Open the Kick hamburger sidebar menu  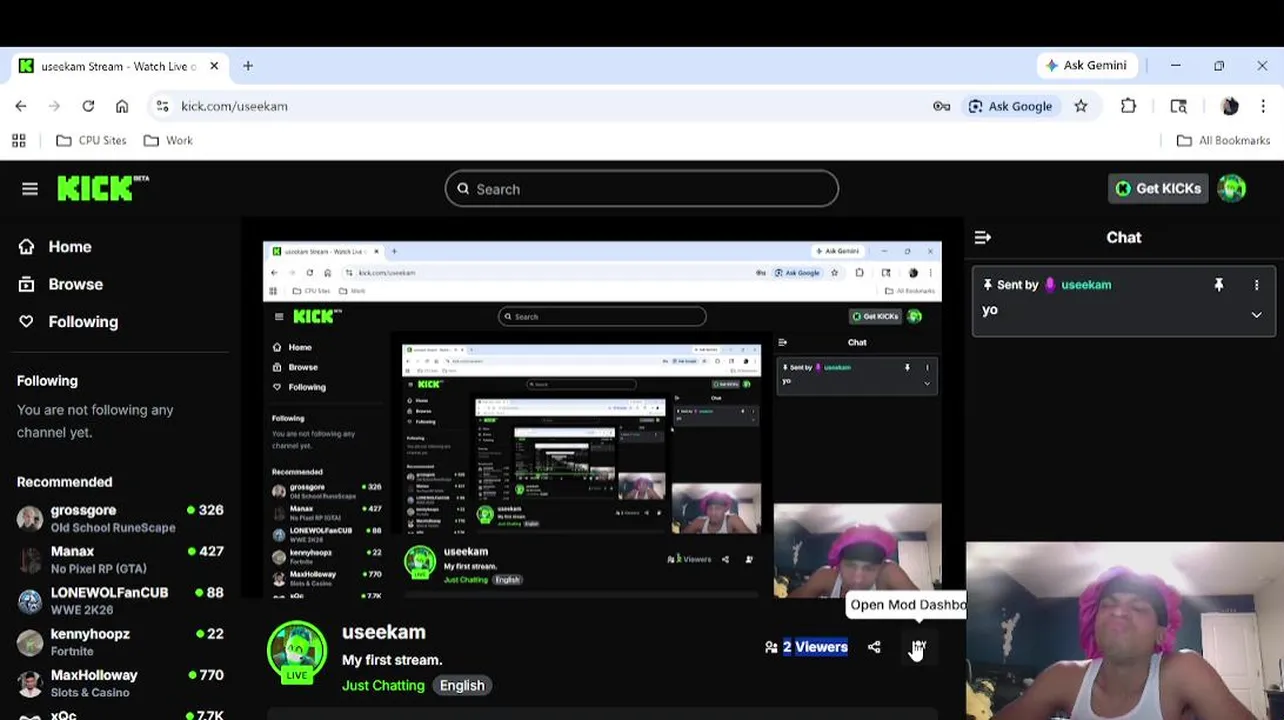(30, 189)
